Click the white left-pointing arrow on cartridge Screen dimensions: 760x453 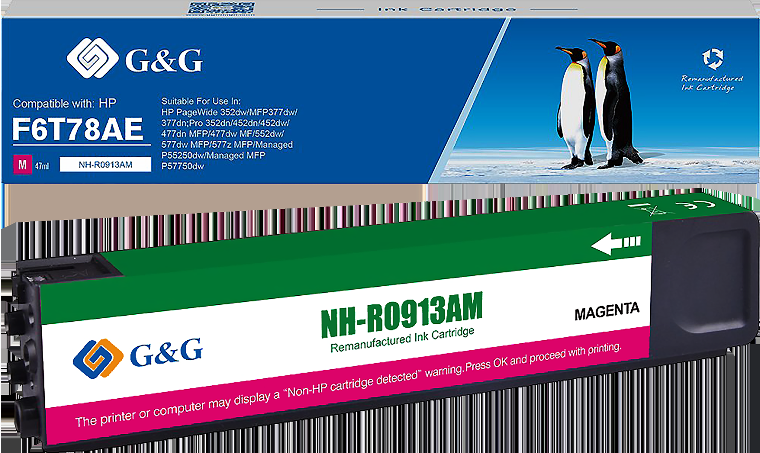click(x=615, y=243)
